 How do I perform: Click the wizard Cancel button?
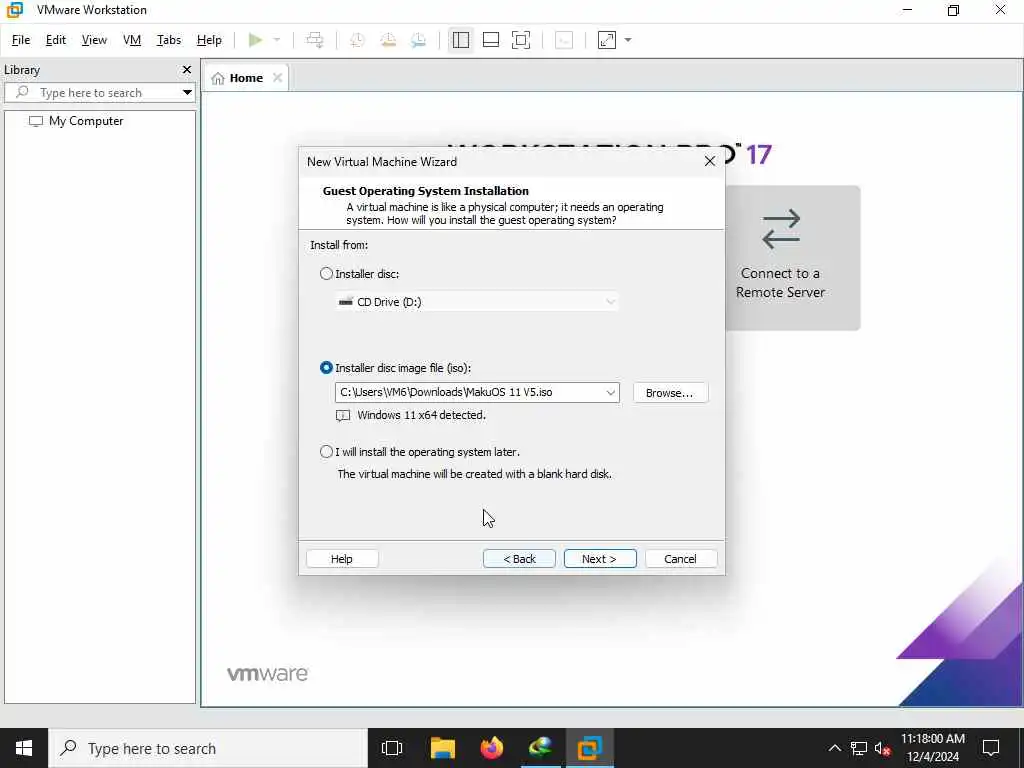click(680, 558)
